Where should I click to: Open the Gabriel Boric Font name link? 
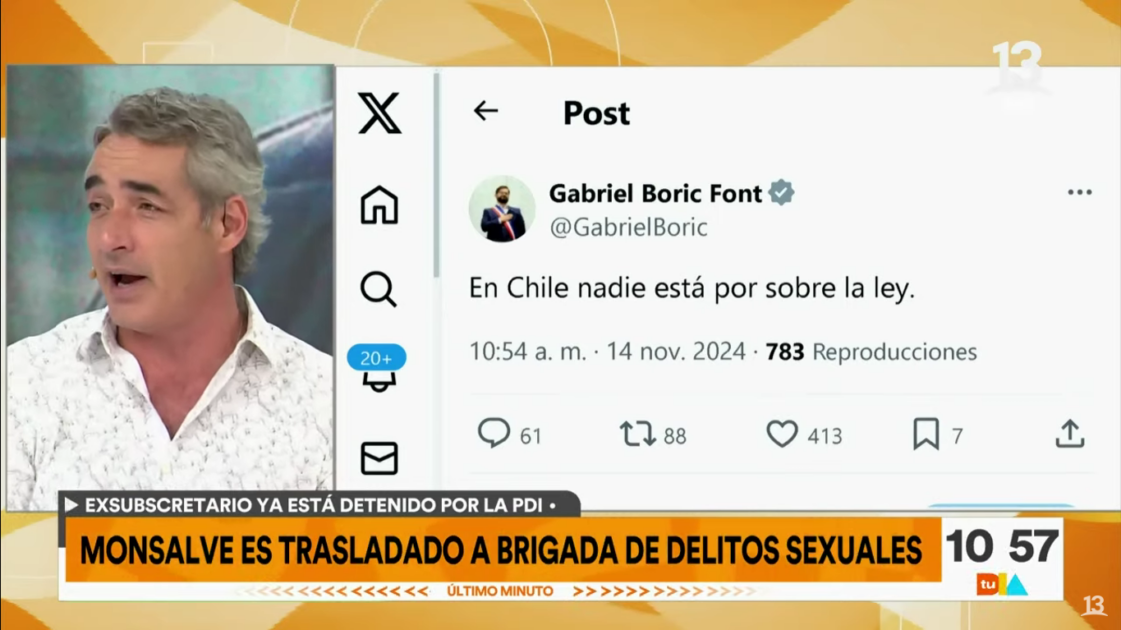(656, 193)
